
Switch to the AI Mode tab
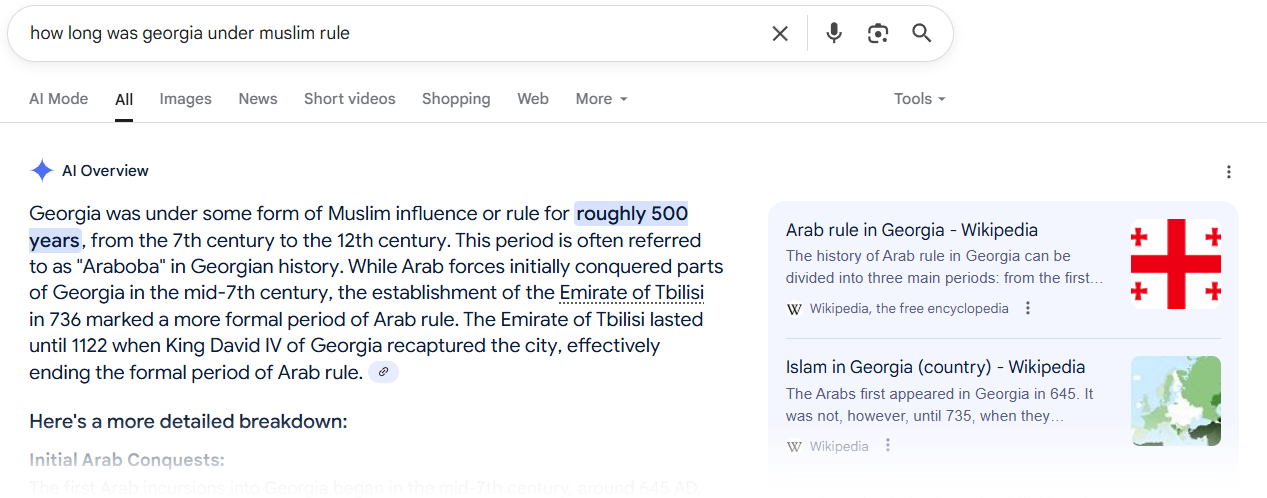click(x=59, y=99)
